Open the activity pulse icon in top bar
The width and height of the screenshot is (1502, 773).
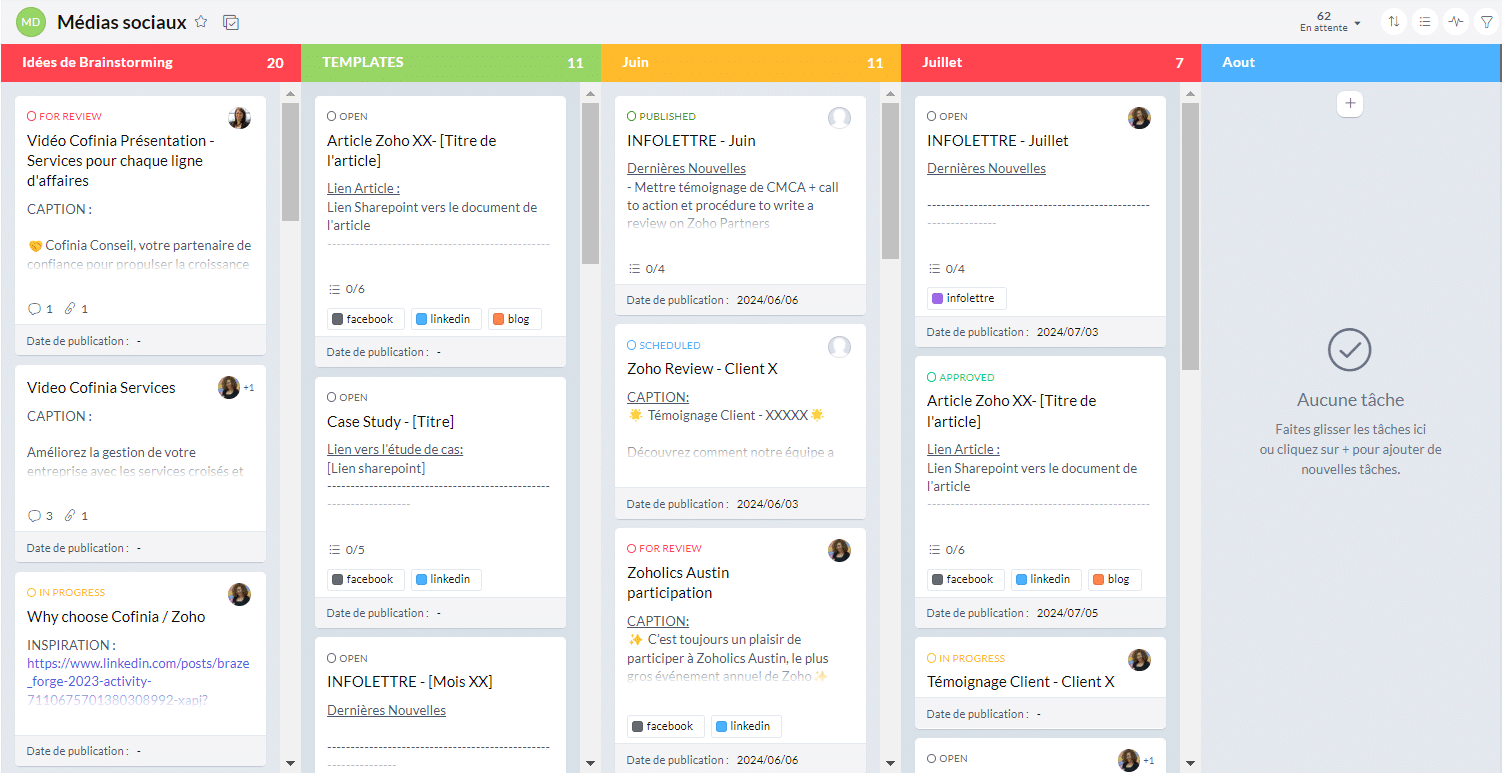[1456, 21]
